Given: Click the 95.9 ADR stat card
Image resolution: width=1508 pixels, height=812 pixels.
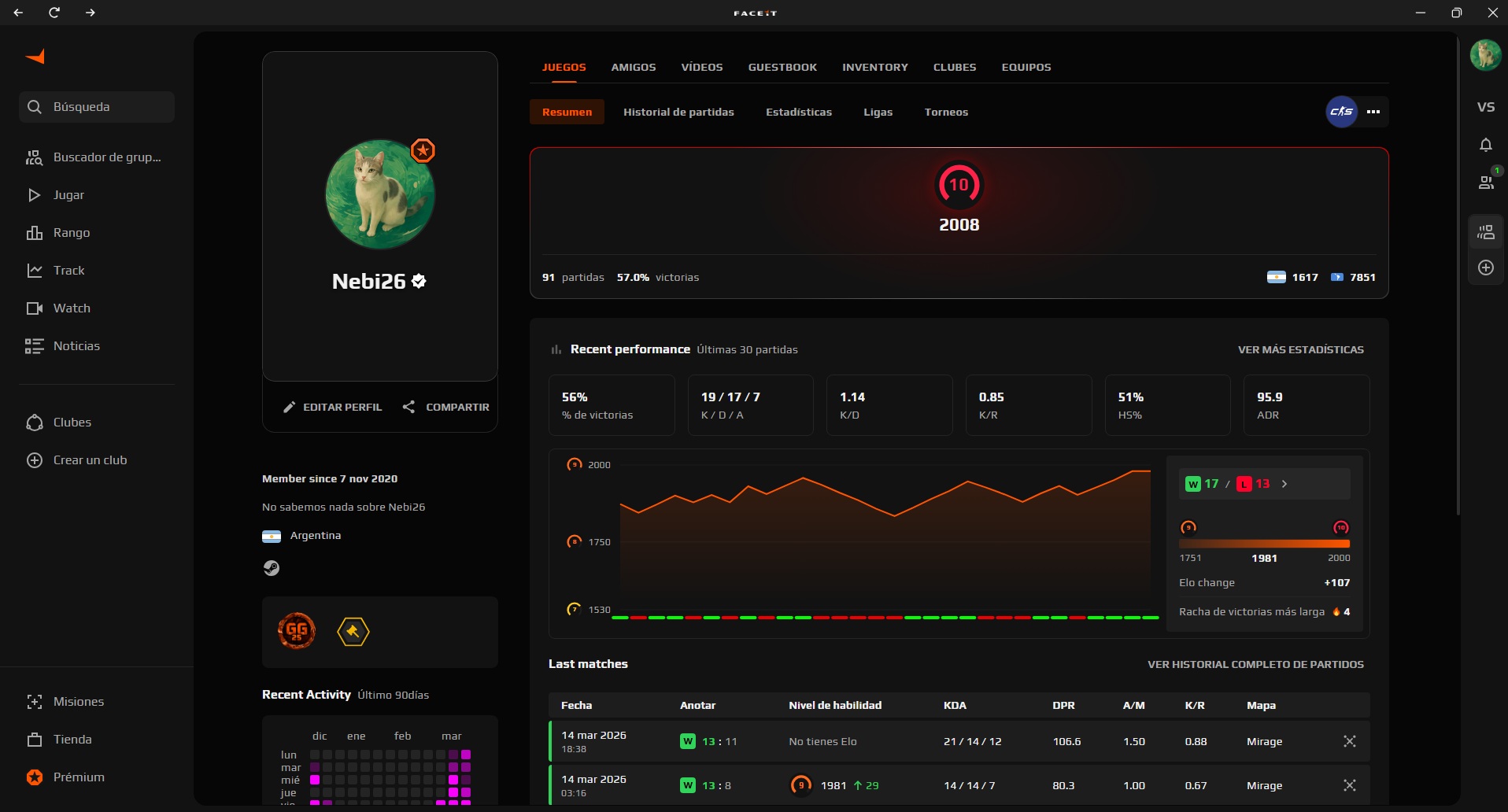Looking at the screenshot, I should [x=1307, y=405].
